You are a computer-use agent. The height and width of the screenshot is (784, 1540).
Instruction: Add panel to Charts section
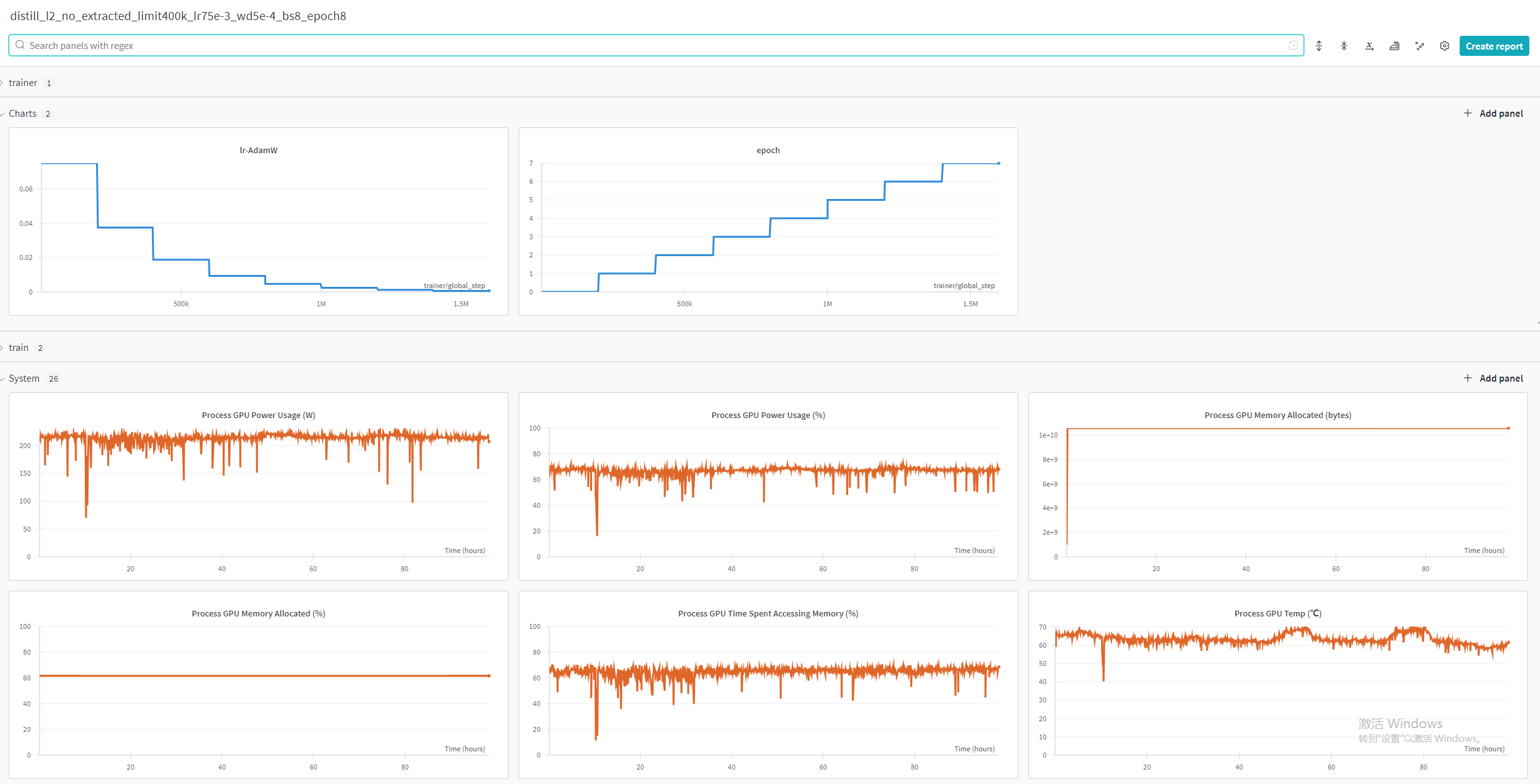coord(1494,113)
